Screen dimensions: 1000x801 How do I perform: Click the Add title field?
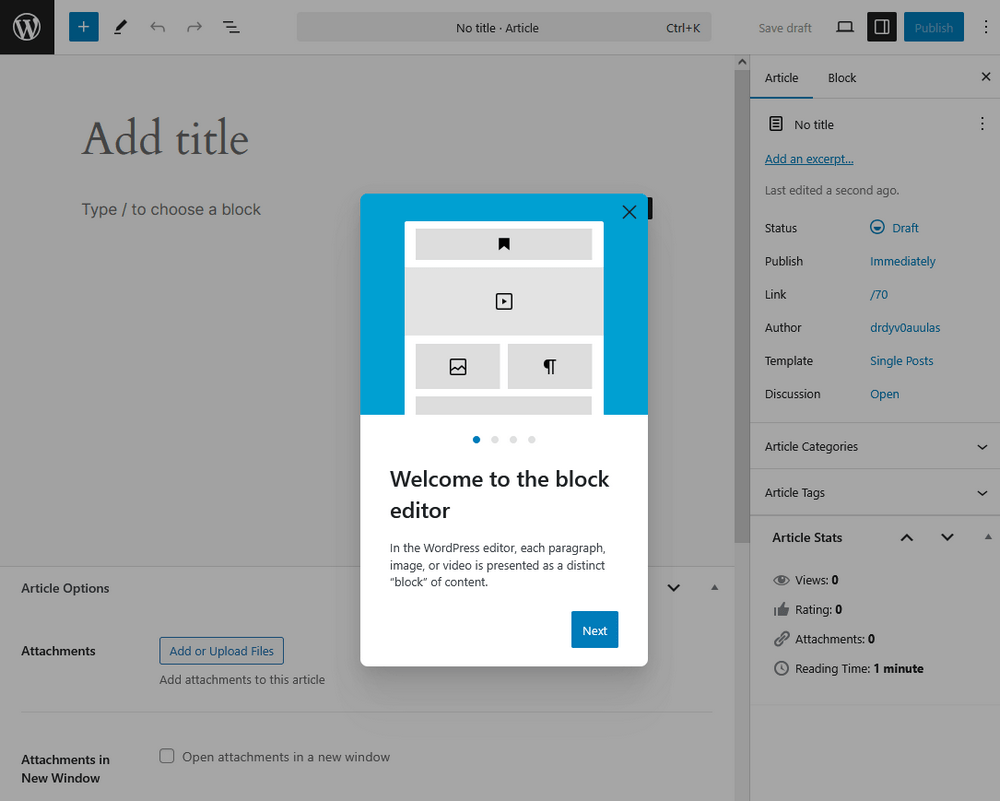pyautogui.click(x=165, y=138)
